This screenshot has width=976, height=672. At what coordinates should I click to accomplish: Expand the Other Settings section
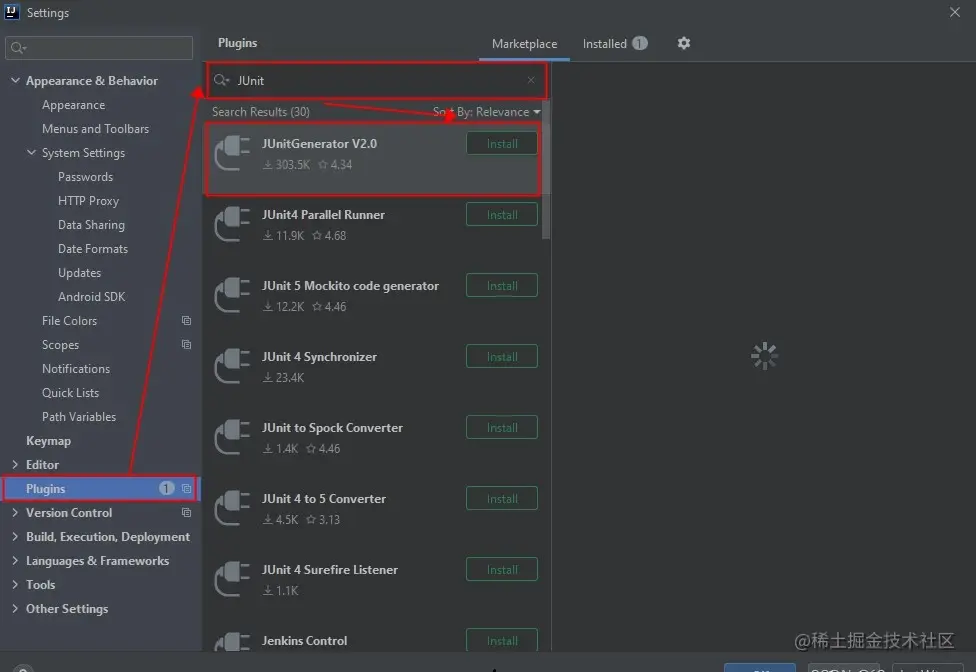[x=16, y=608]
